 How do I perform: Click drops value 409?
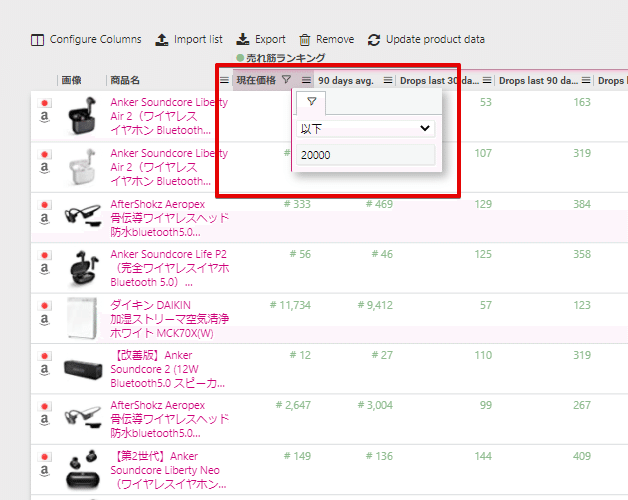click(582, 456)
